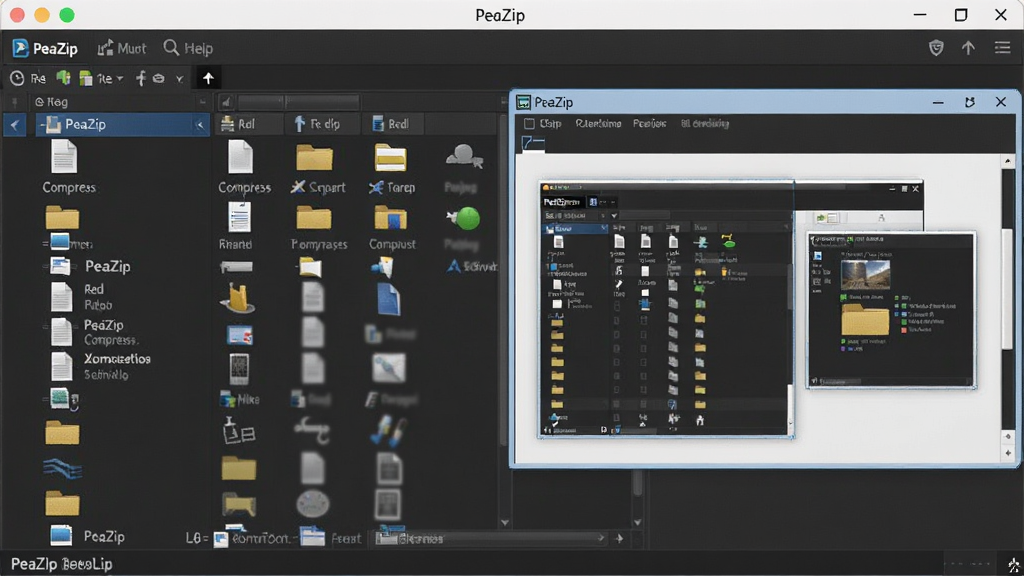The image size is (1024, 576).
Task: Switch to the Rel tab
Action: [249, 124]
